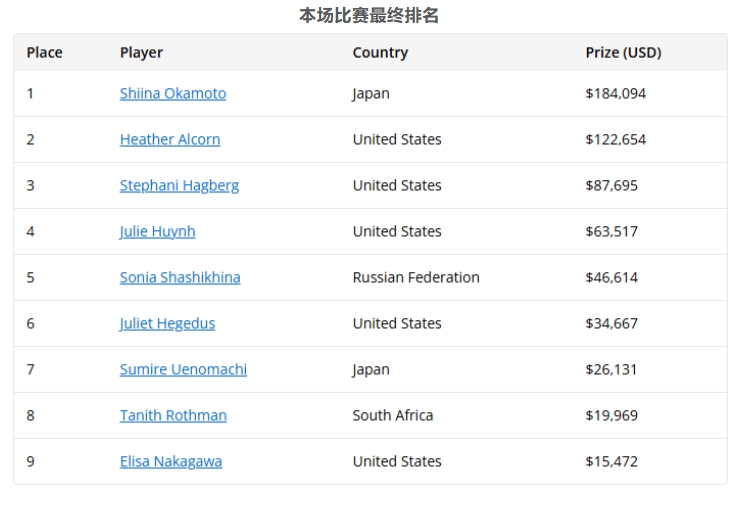Follow the Sonia Shashikhina link
This screenshot has height=505, width=748.
tap(180, 277)
